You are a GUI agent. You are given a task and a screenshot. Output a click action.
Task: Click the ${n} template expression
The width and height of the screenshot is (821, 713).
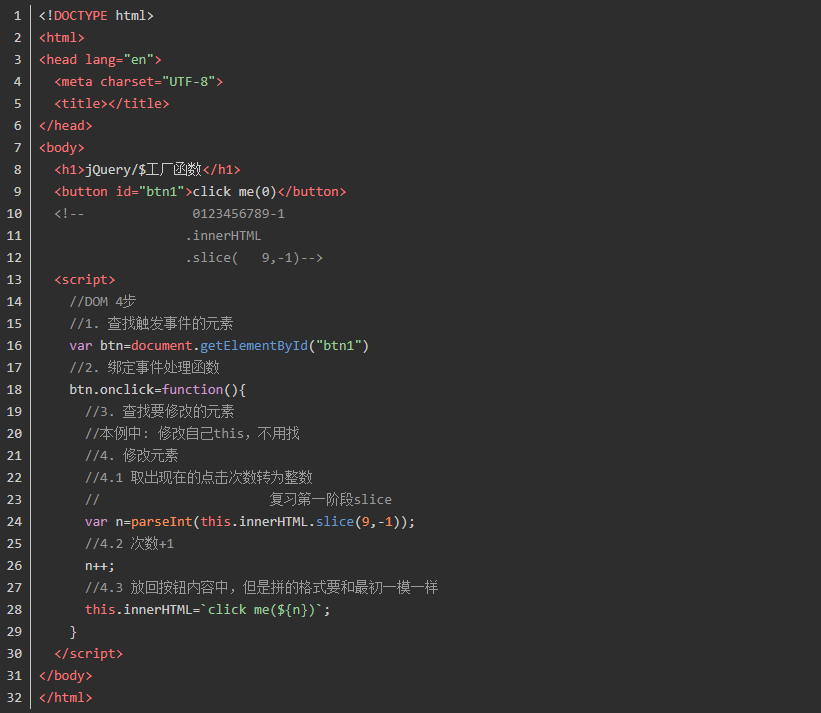pyautogui.click(x=296, y=610)
